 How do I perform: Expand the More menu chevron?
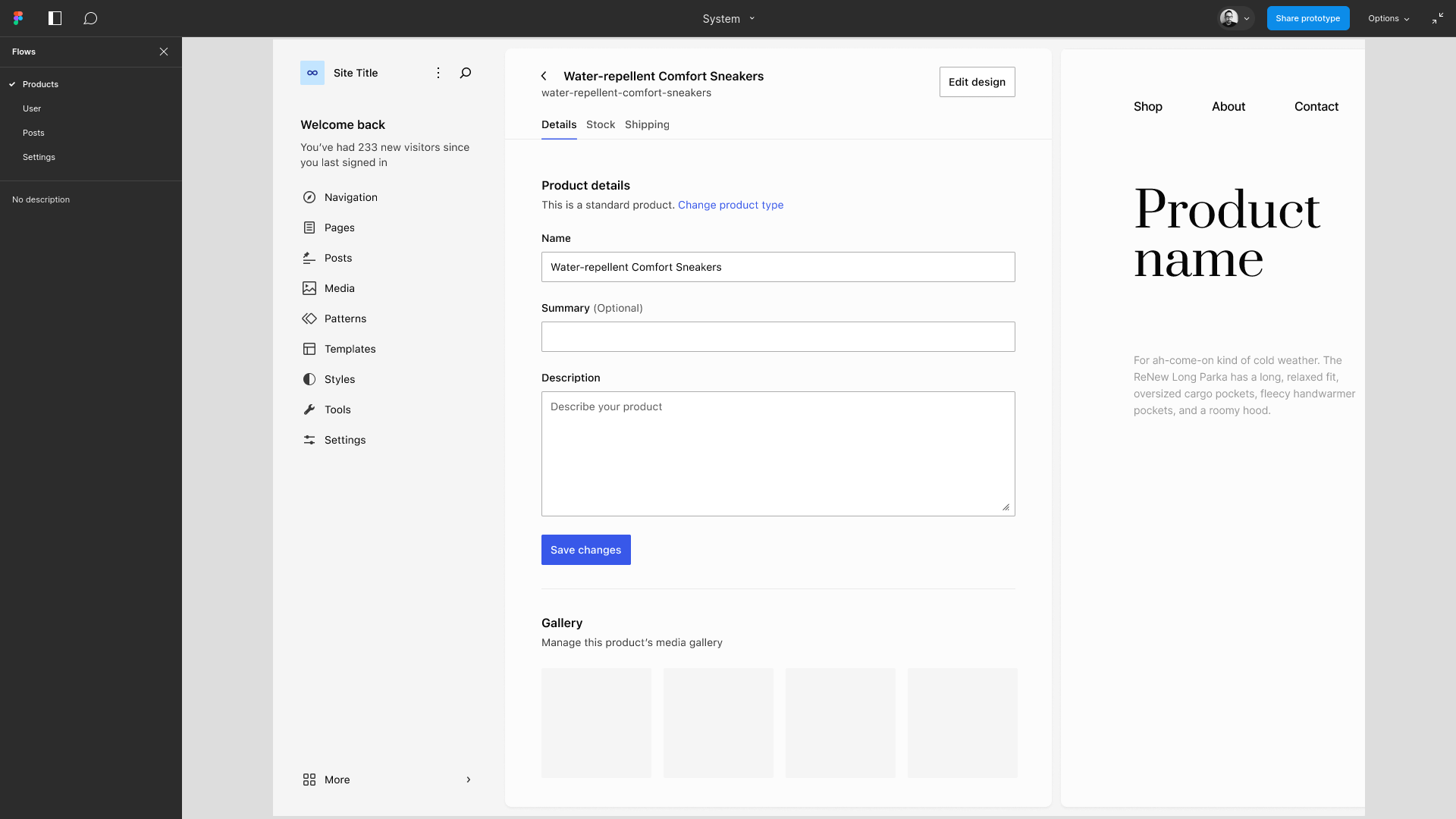[x=468, y=780]
